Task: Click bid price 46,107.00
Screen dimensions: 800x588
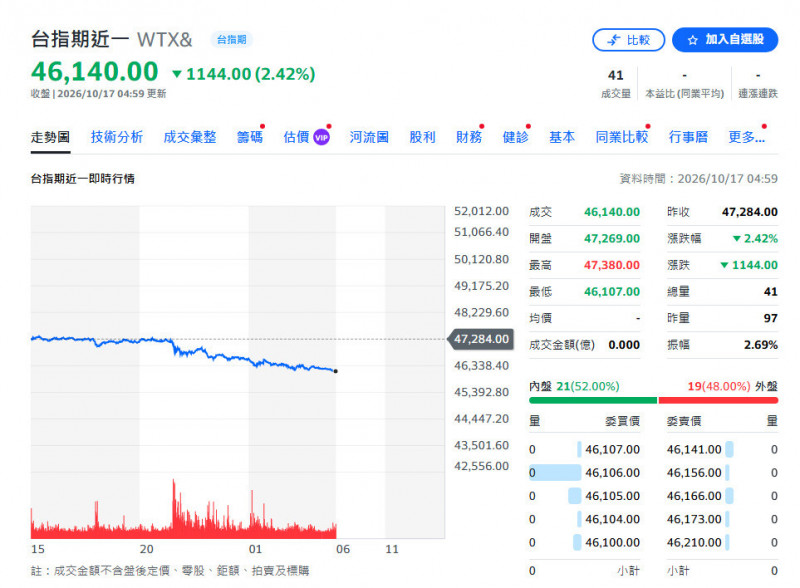Action: [612, 450]
